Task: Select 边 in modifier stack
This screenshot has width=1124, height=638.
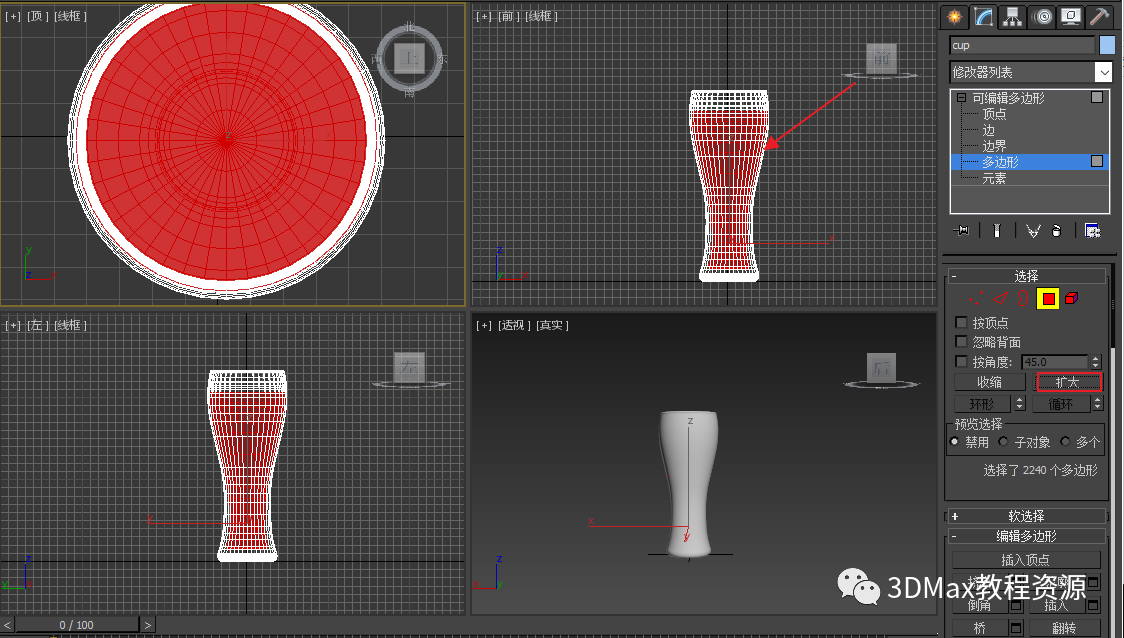Action: pyautogui.click(x=989, y=130)
